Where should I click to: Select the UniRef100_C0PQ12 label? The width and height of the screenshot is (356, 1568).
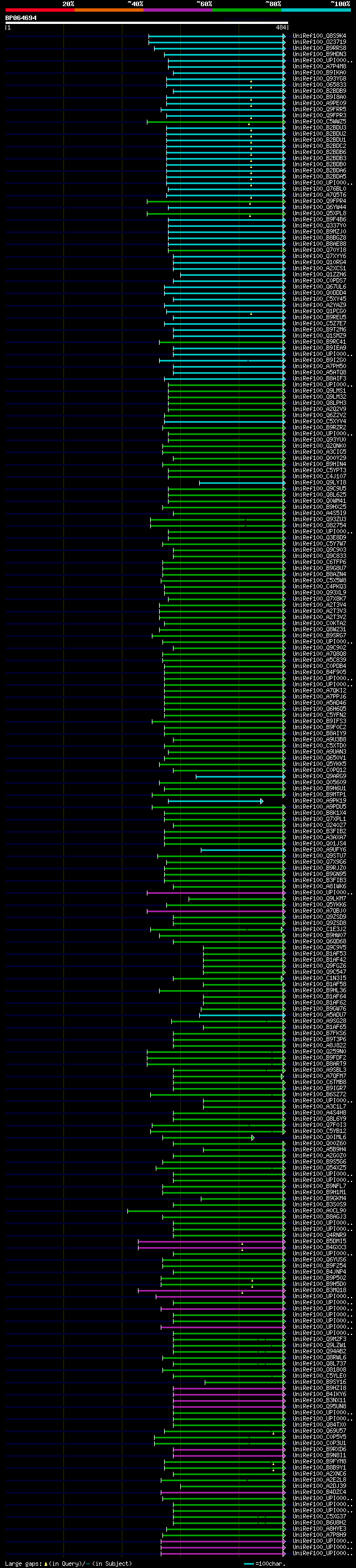pos(319,770)
